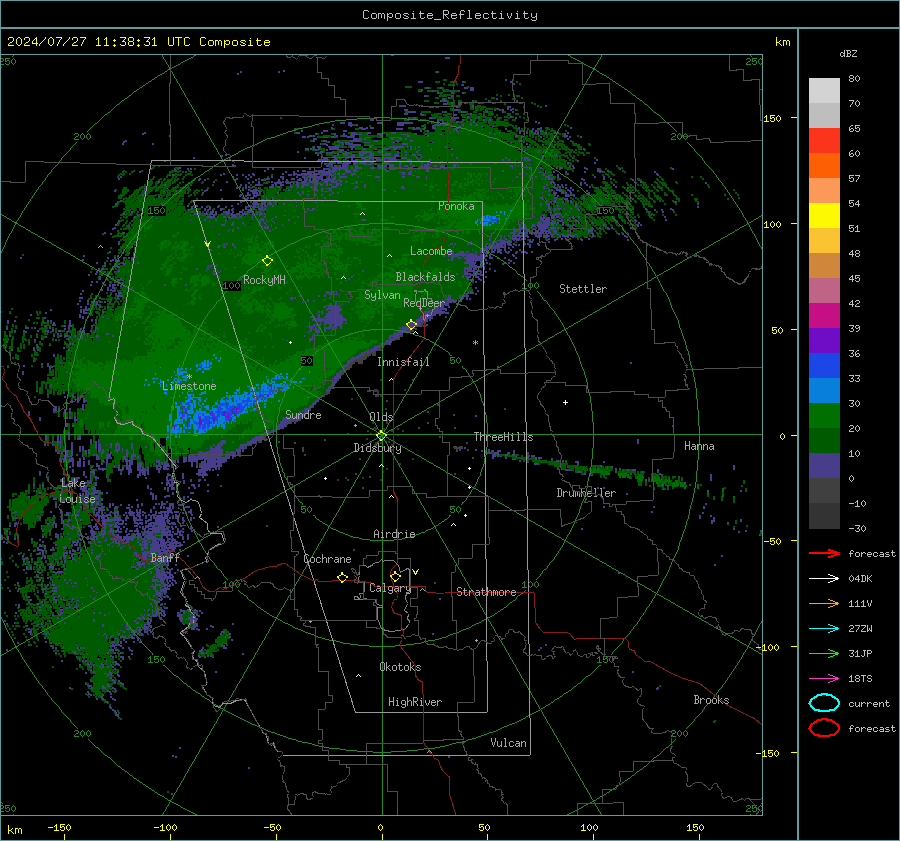Click the yellow diamond at the radar center by Olds

pos(381,436)
